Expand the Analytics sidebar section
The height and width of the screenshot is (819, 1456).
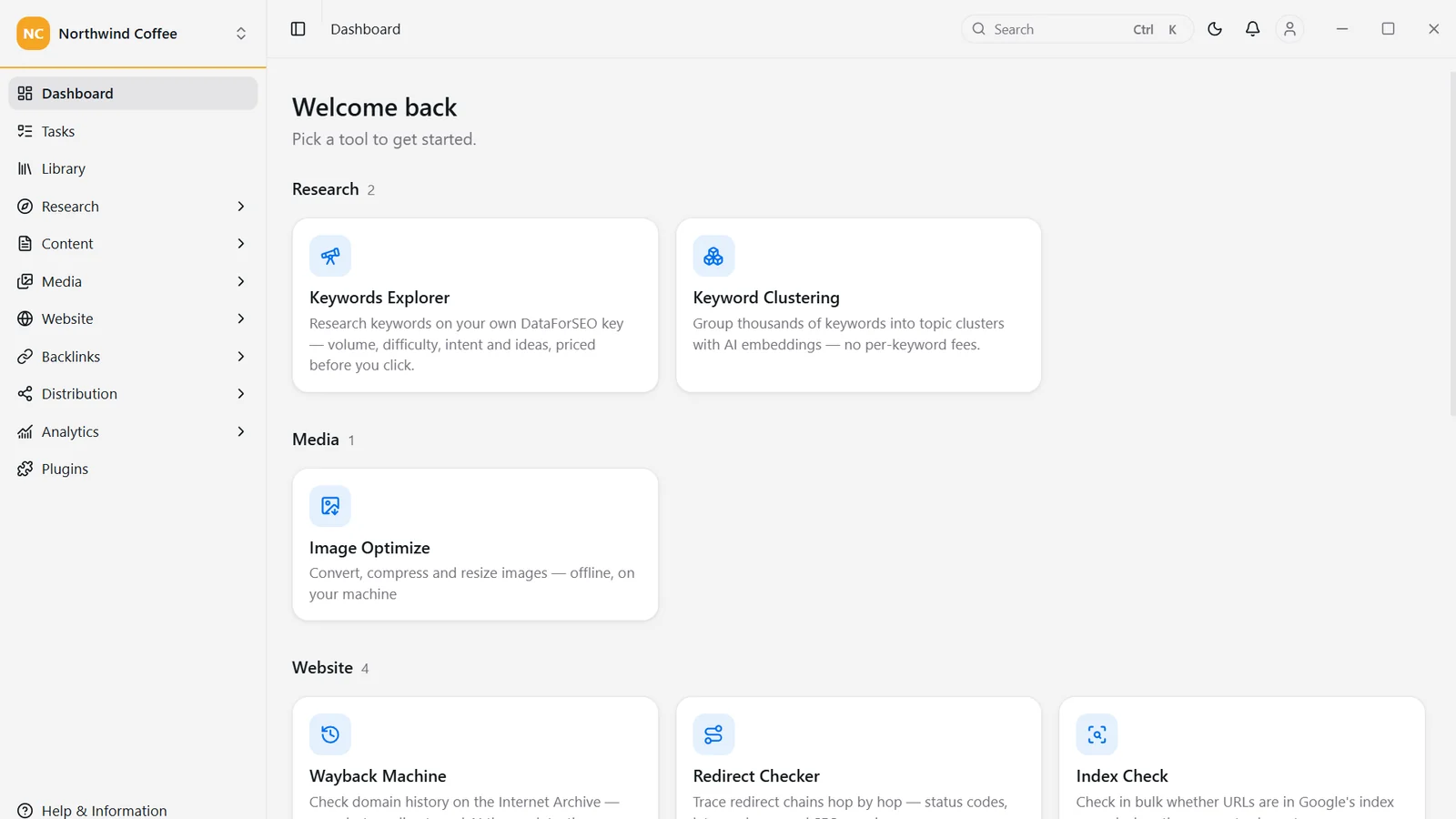(x=133, y=431)
